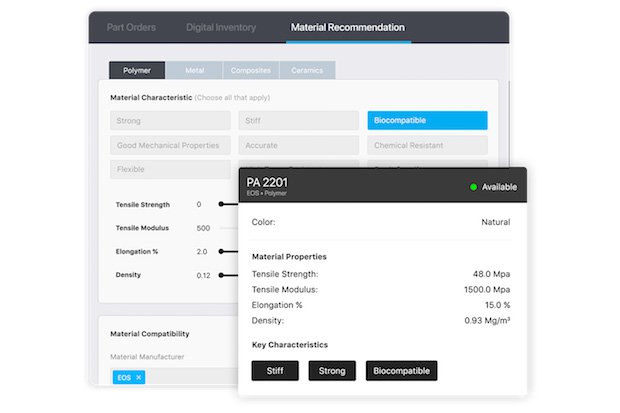620x413 pixels.
Task: Click the Elongation % slider handle
Action: (221, 251)
